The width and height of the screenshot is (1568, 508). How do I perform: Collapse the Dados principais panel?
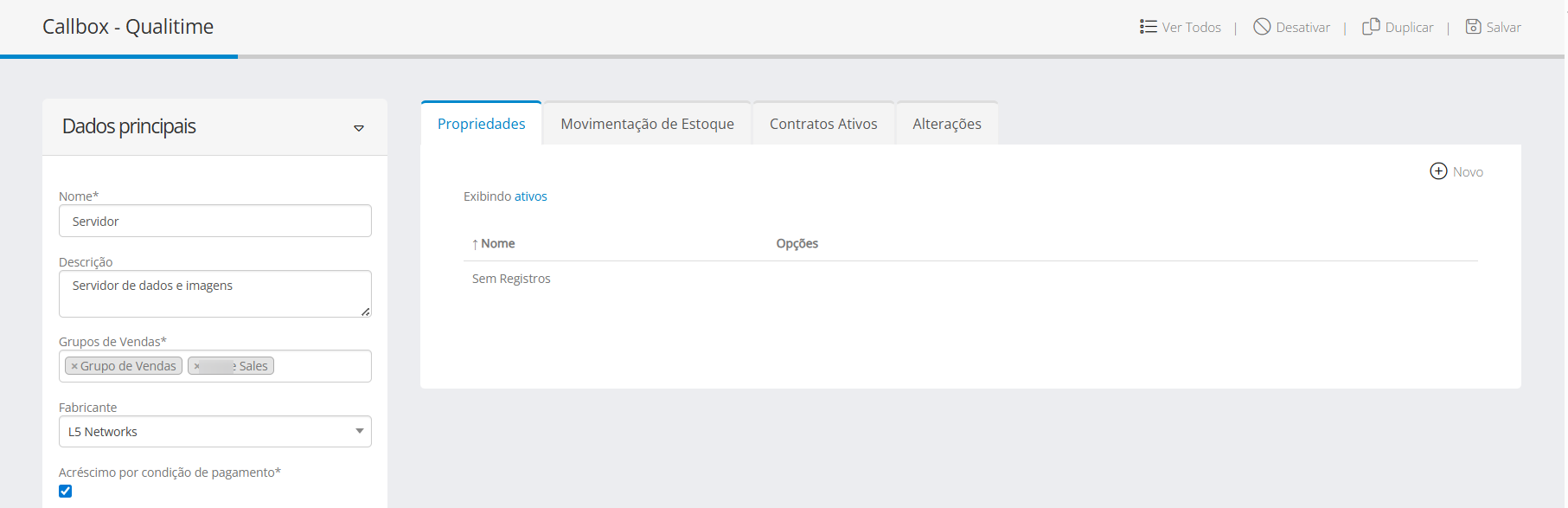[x=359, y=128]
